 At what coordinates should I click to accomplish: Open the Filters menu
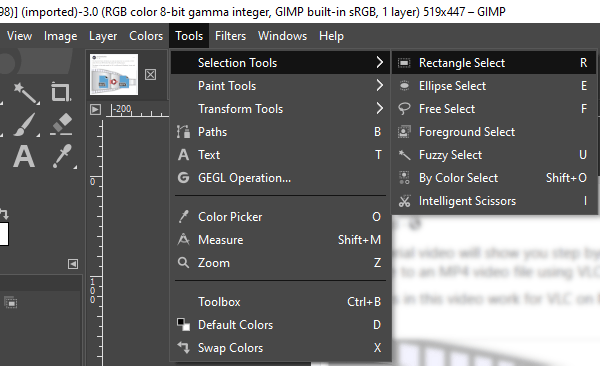230,36
